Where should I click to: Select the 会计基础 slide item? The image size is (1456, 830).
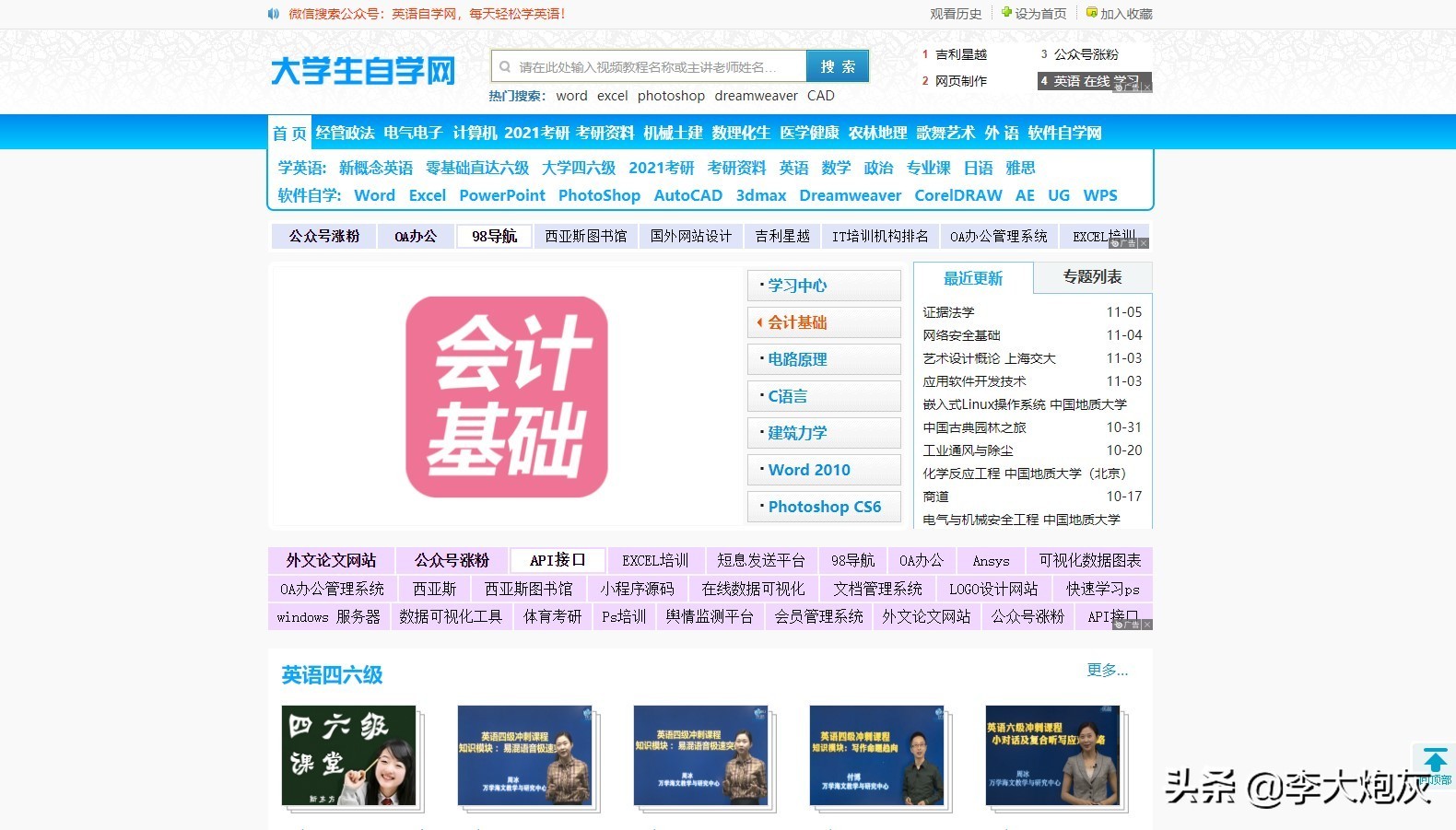point(824,322)
